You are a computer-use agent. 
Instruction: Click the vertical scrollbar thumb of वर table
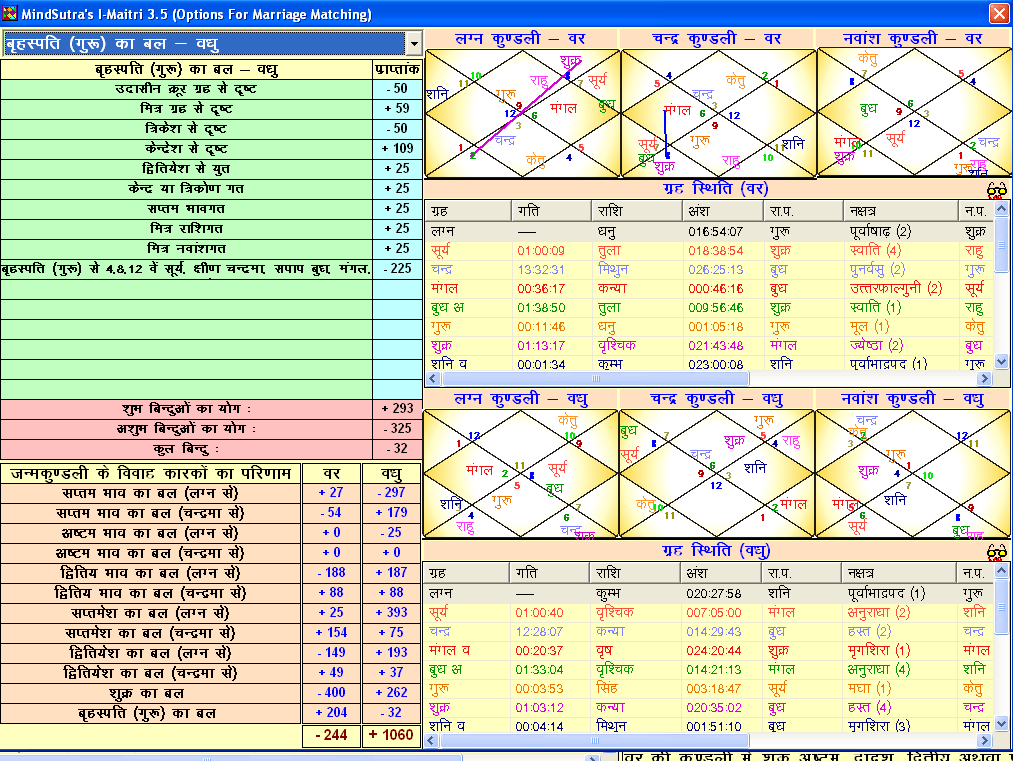click(1001, 244)
